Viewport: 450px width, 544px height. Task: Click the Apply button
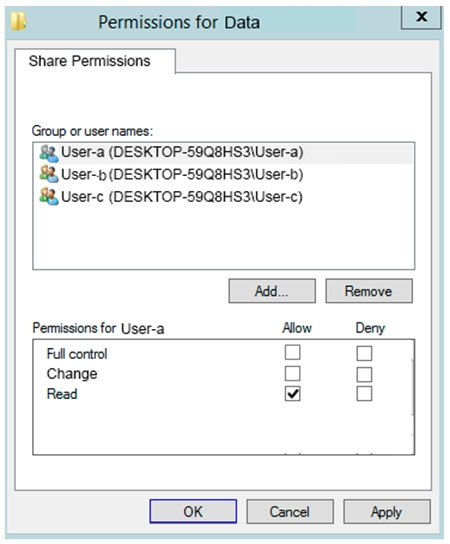387,512
